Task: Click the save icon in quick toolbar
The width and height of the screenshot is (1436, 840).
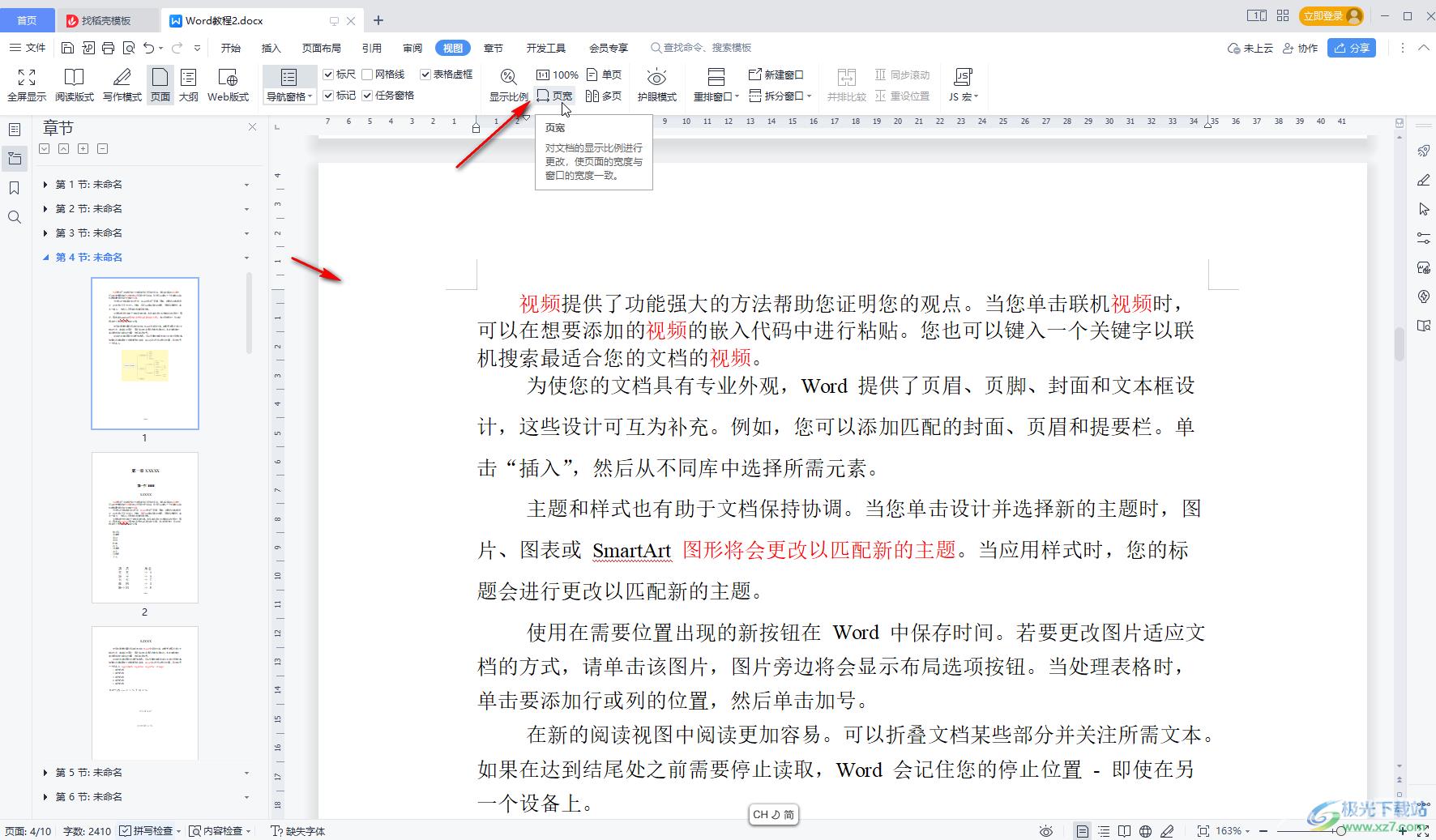Action: point(68,48)
